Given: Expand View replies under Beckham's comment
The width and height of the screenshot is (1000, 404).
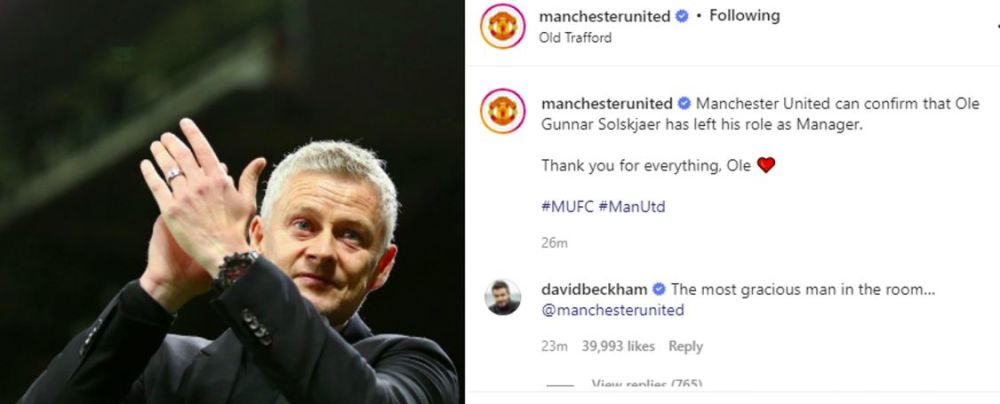Looking at the screenshot, I should [646, 384].
